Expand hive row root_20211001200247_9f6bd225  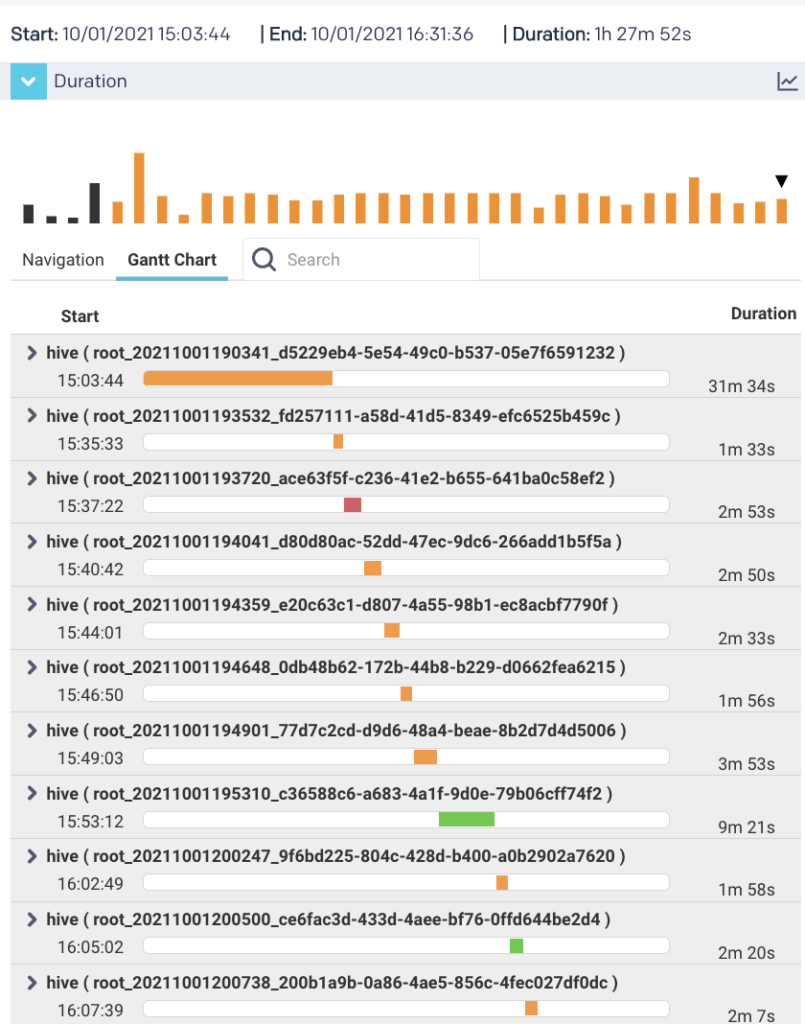tap(31, 856)
